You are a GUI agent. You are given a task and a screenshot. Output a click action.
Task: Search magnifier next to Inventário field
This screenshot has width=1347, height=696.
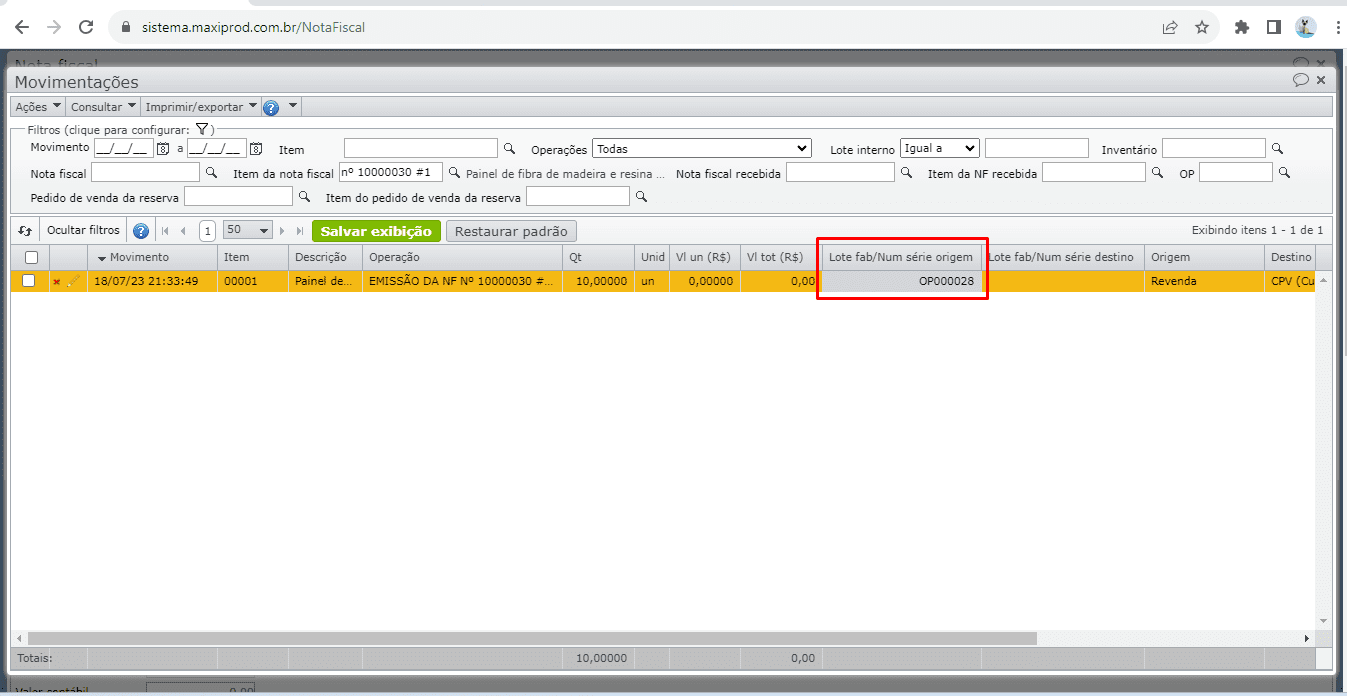pyautogui.click(x=1277, y=148)
